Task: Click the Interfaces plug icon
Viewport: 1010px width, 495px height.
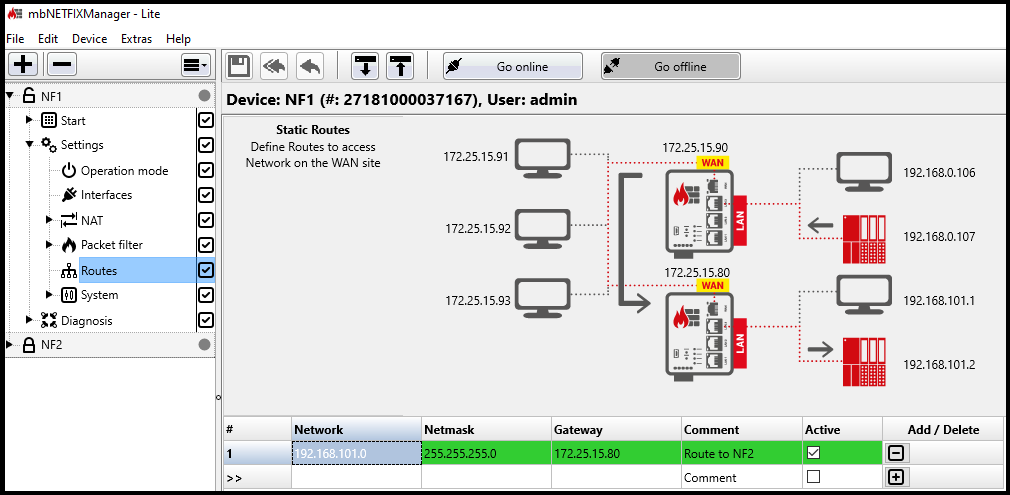Action: coord(69,195)
